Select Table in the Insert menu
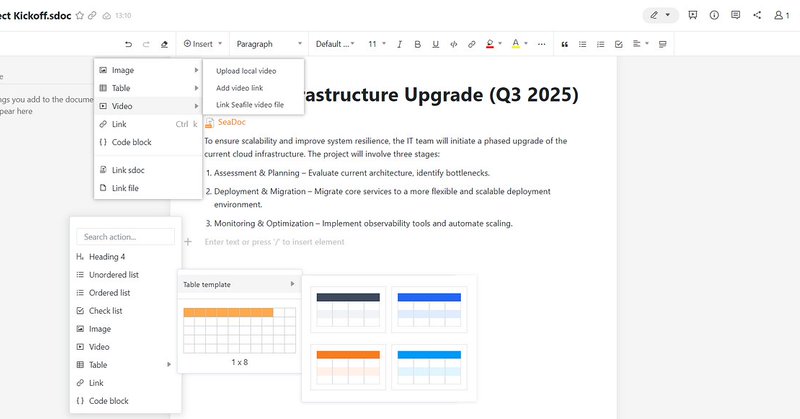The image size is (800, 419). pos(148,88)
